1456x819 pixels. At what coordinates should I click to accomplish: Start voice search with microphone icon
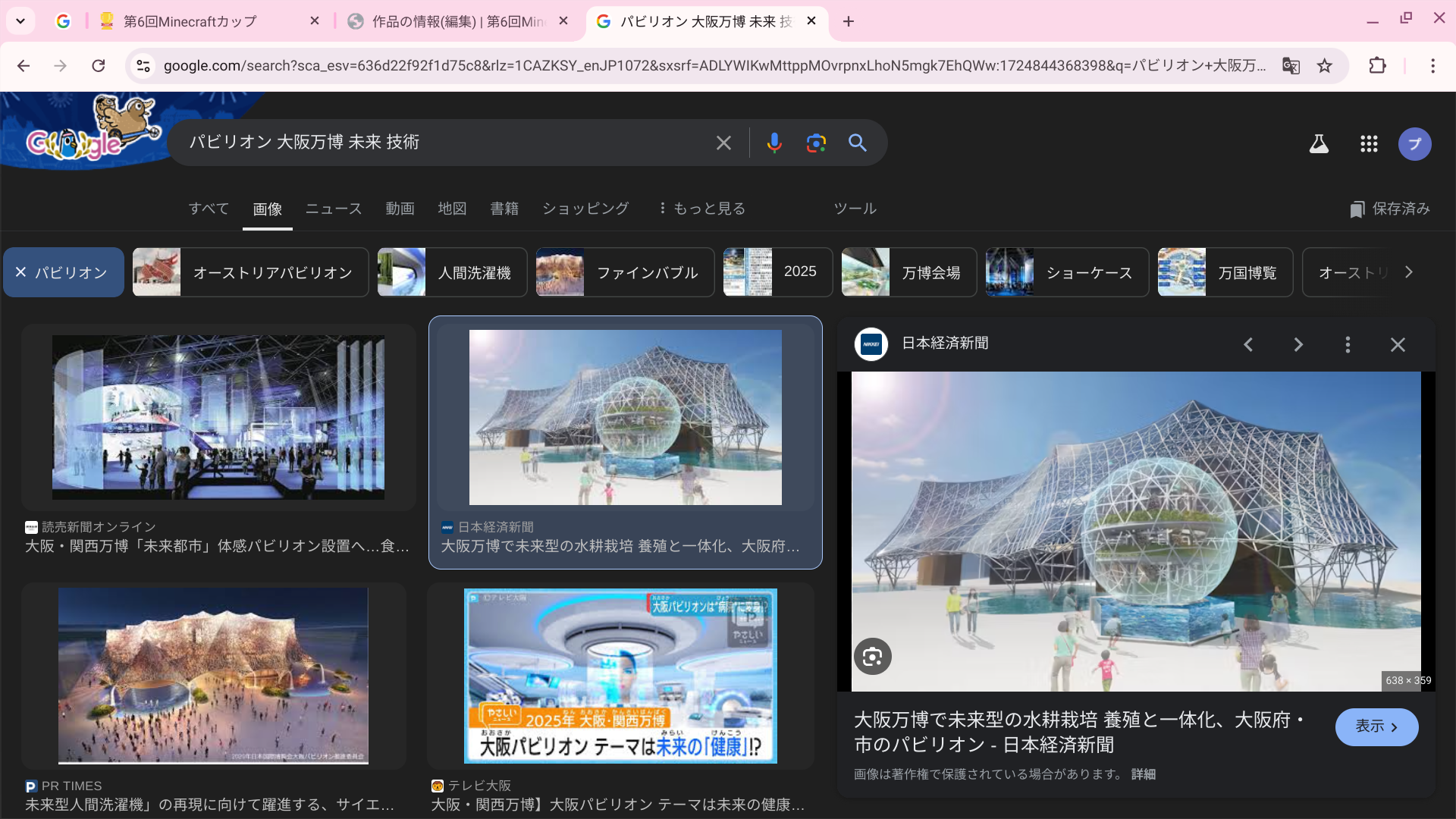coord(774,143)
